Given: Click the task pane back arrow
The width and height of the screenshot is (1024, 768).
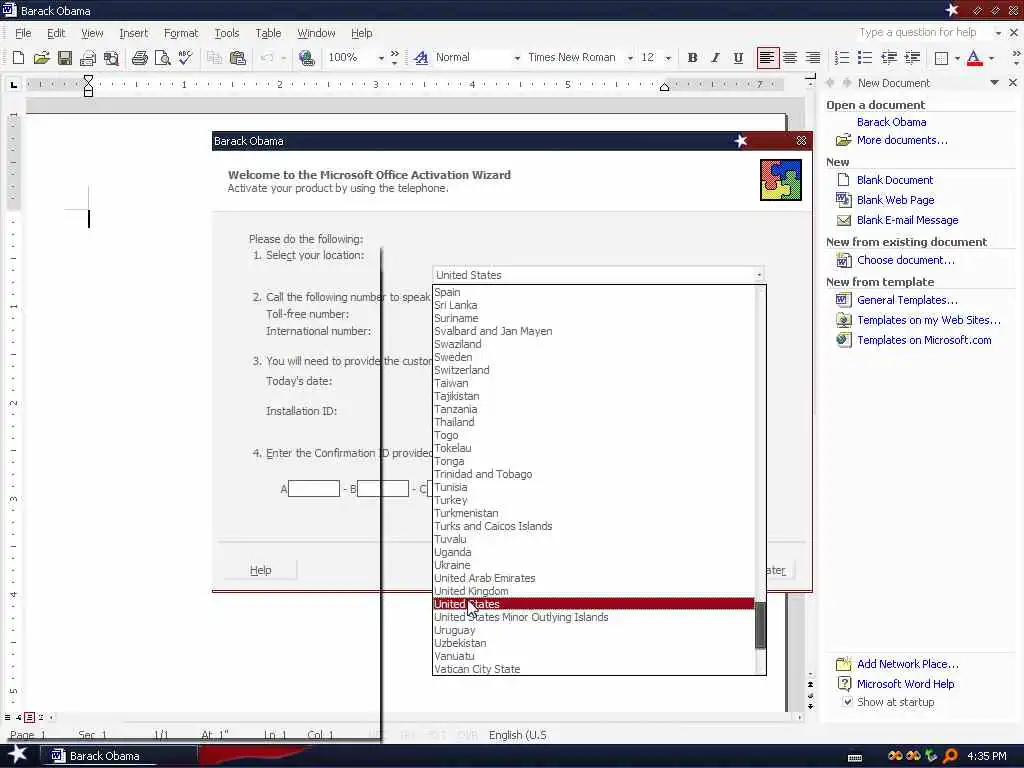Looking at the screenshot, I should [831, 83].
